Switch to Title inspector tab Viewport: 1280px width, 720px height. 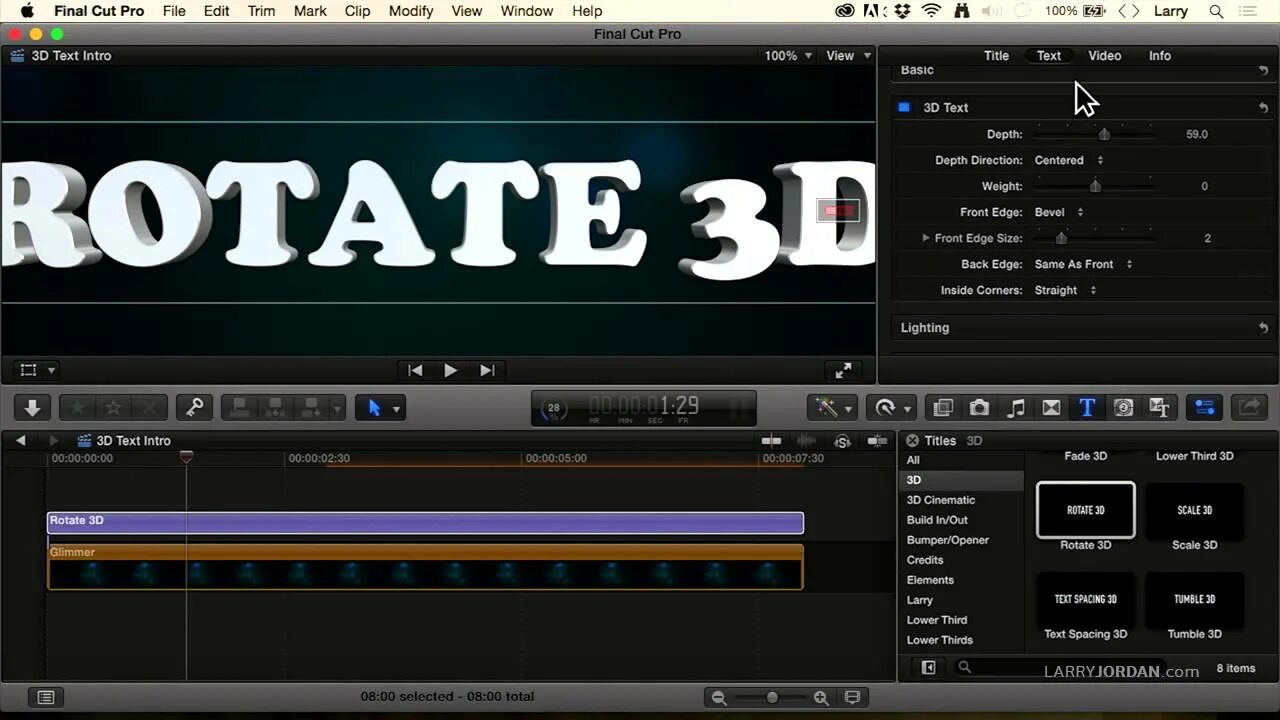pyautogui.click(x=996, y=56)
